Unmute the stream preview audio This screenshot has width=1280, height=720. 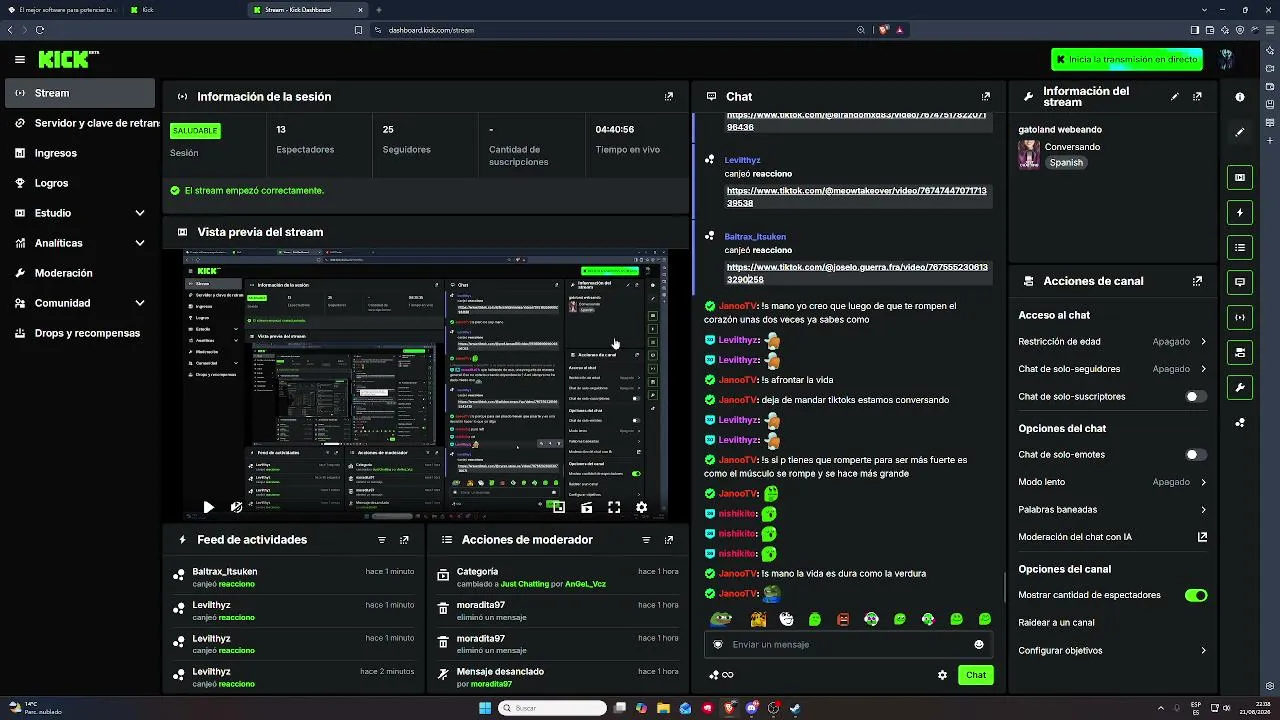point(236,507)
